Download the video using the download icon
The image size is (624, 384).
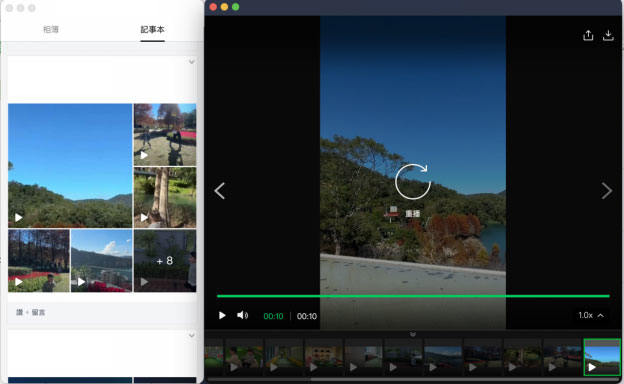(x=608, y=35)
